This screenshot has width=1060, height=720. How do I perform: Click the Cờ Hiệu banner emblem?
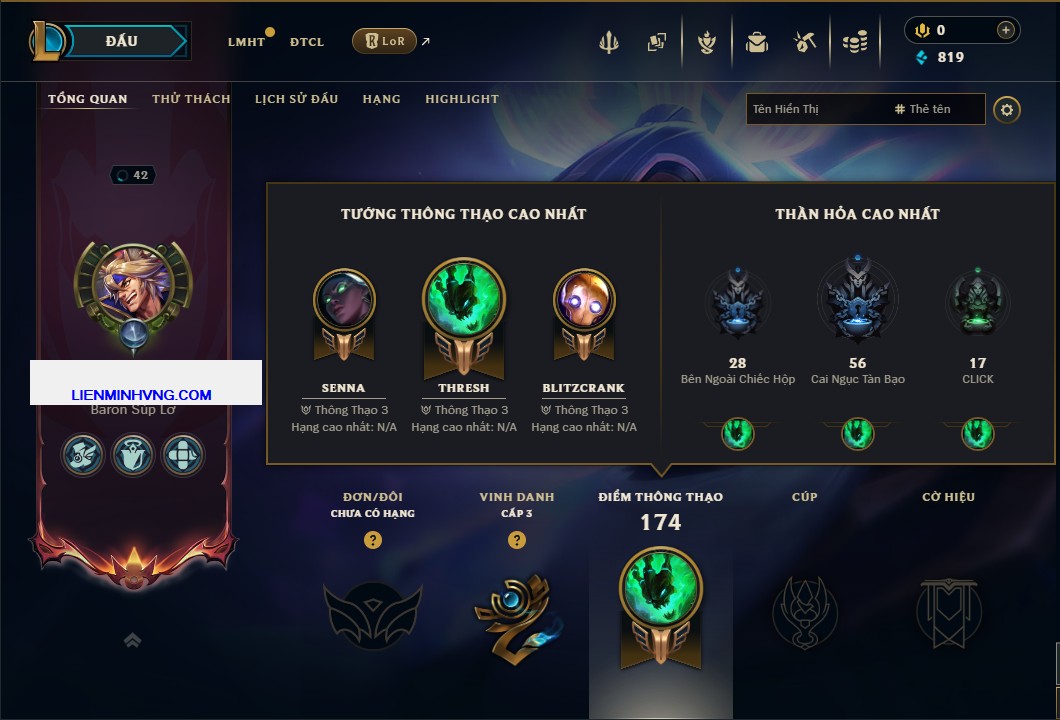[948, 612]
